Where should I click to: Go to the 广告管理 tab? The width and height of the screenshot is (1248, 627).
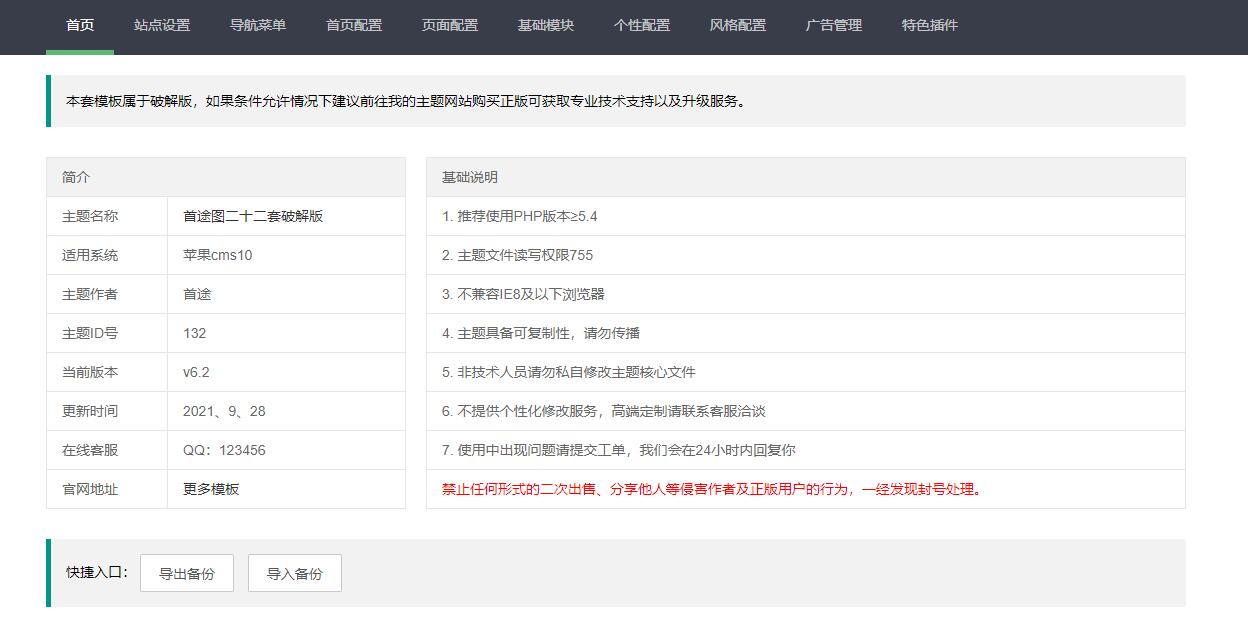834,25
